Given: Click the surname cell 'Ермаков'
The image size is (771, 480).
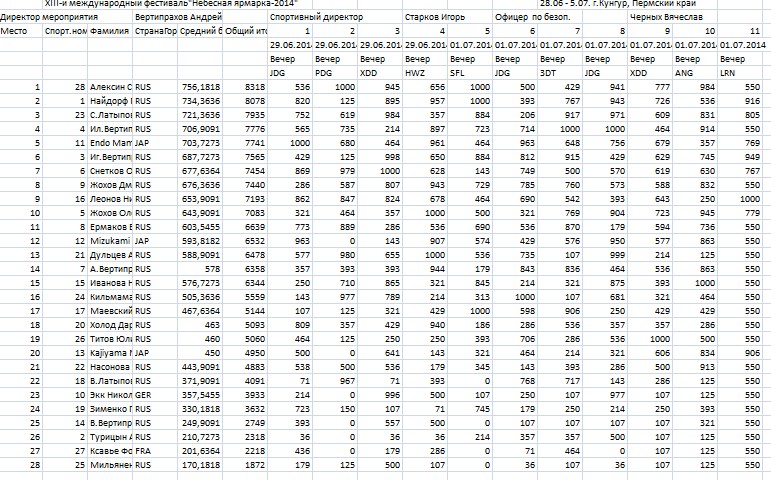Looking at the screenshot, I should pyautogui.click(x=110, y=227).
